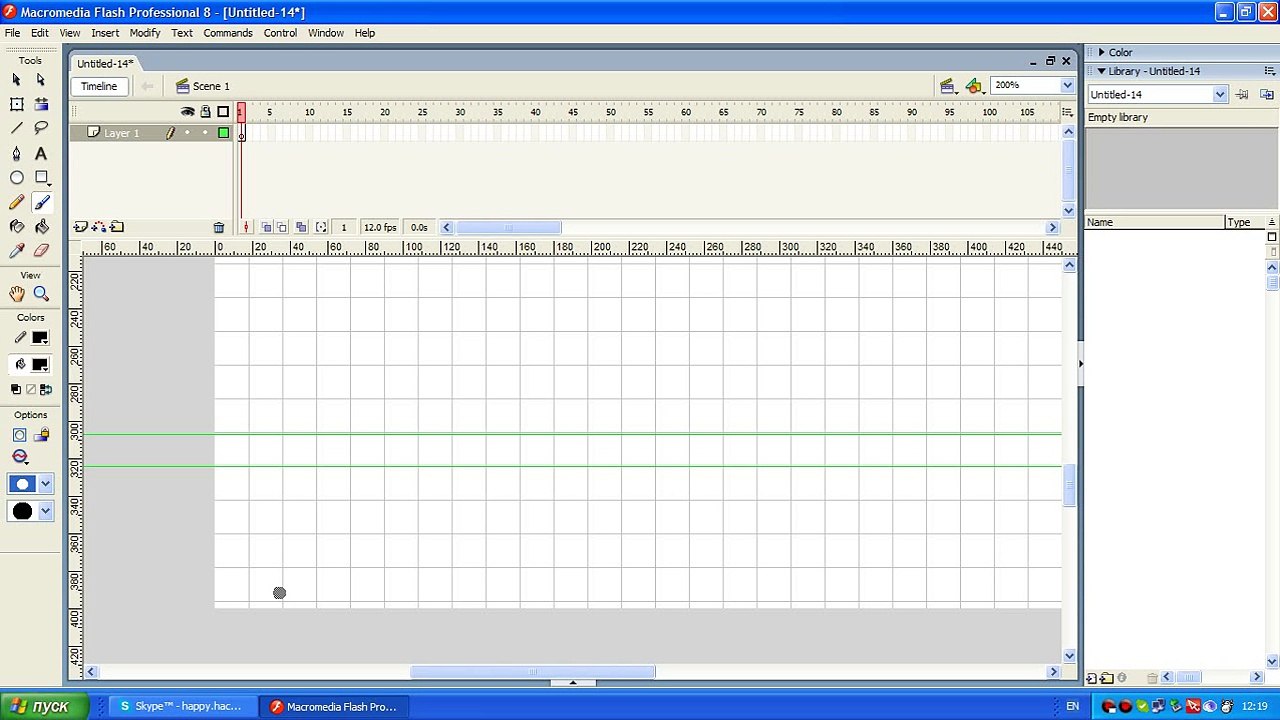
Task: Click the Macromedia Flash taskbar button
Action: tap(335, 707)
